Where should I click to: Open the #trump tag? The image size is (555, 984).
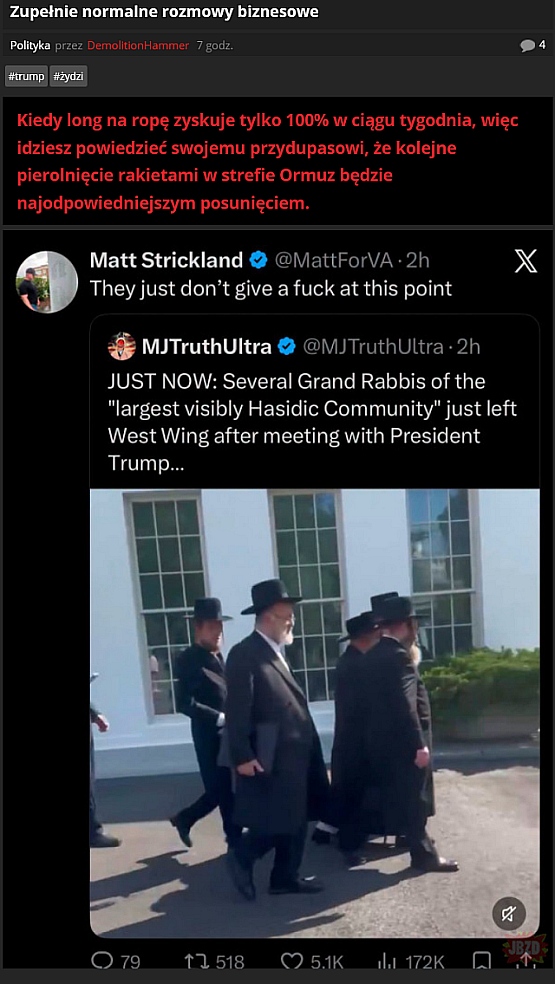[x=26, y=77]
